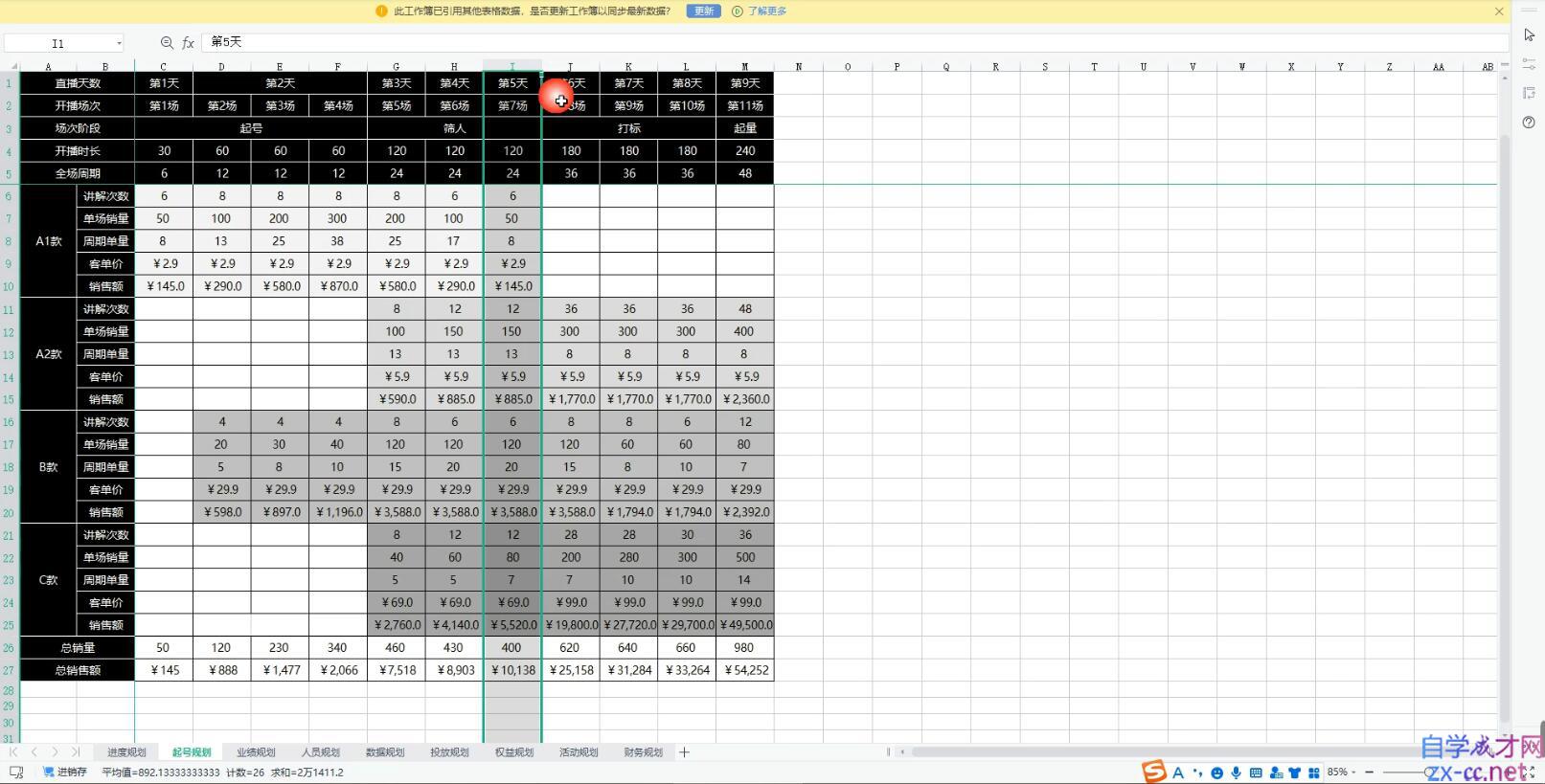This screenshot has height=784, width=1545.
Task: Click the ¥49,500.0 sales cell
Action: coord(745,625)
